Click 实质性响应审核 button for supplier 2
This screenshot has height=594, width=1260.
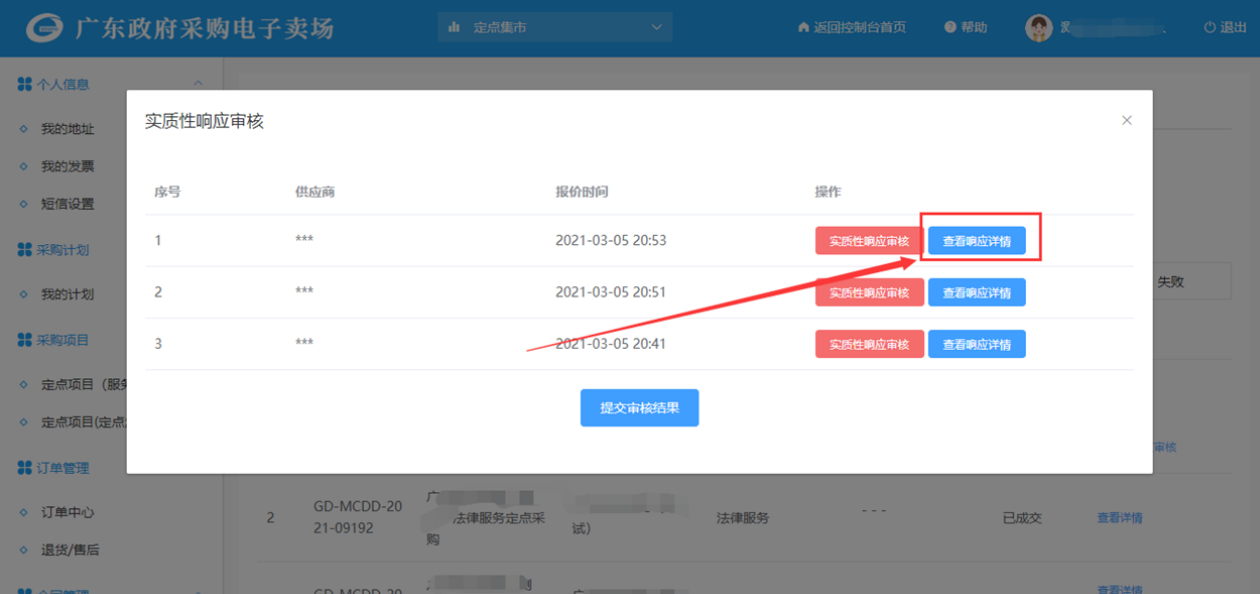868,293
